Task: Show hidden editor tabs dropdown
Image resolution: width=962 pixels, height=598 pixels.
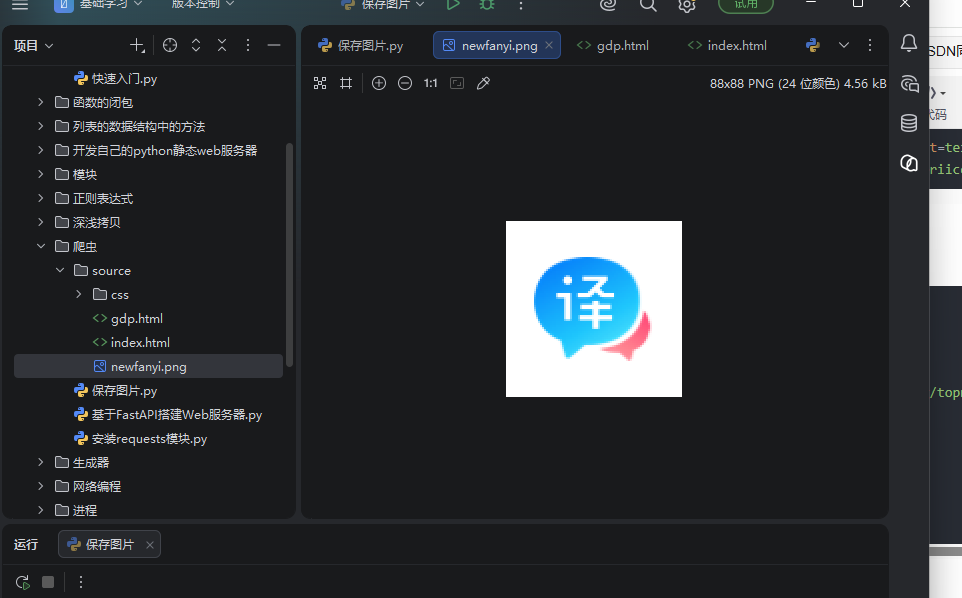Action: point(844,45)
